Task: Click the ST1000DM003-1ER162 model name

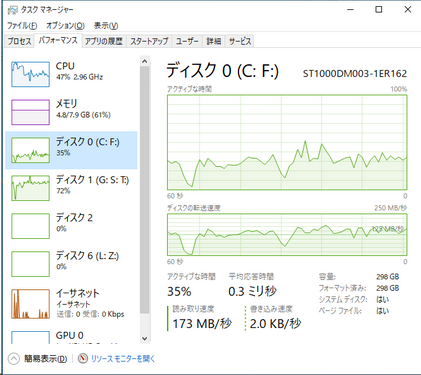Action: click(x=355, y=74)
